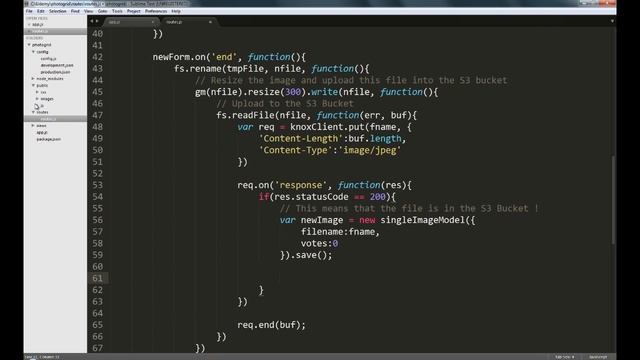Click the 'Upload to the S3 Bucket' comment
The width and height of the screenshot is (640, 360).
[284, 104]
